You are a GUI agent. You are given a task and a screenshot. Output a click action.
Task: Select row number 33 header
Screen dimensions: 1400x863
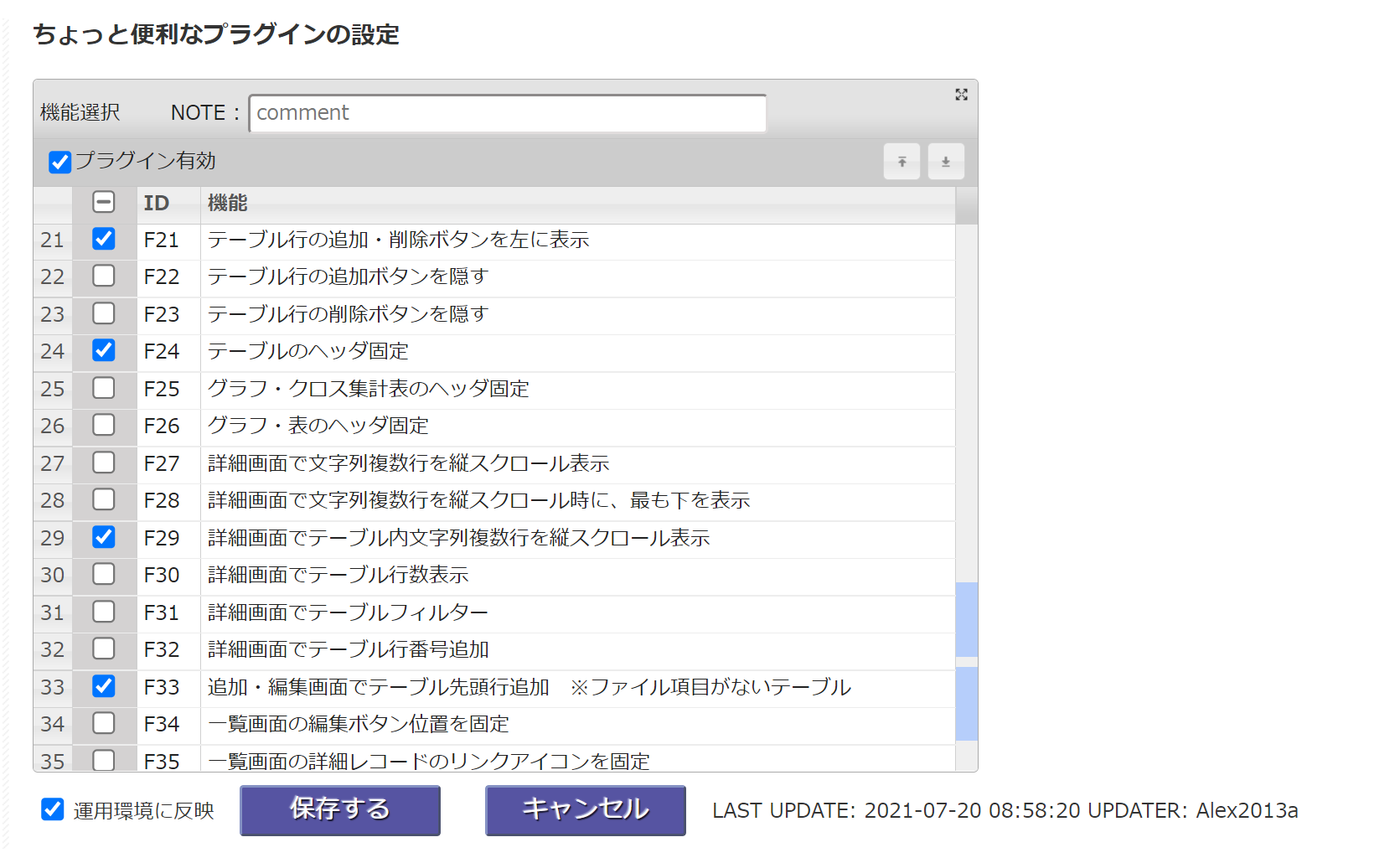[53, 687]
